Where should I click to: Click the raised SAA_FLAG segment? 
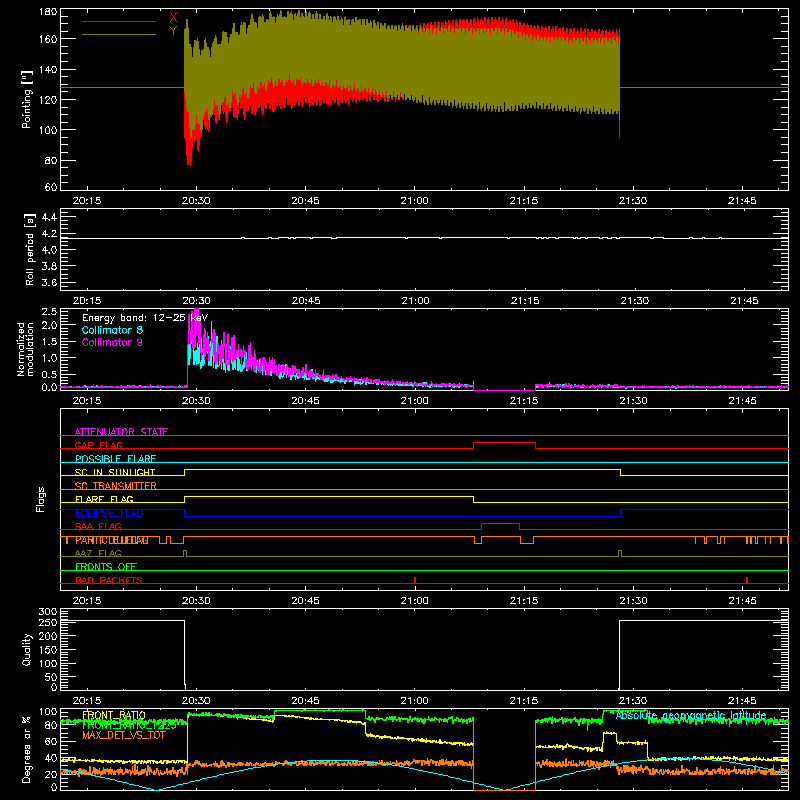point(501,523)
